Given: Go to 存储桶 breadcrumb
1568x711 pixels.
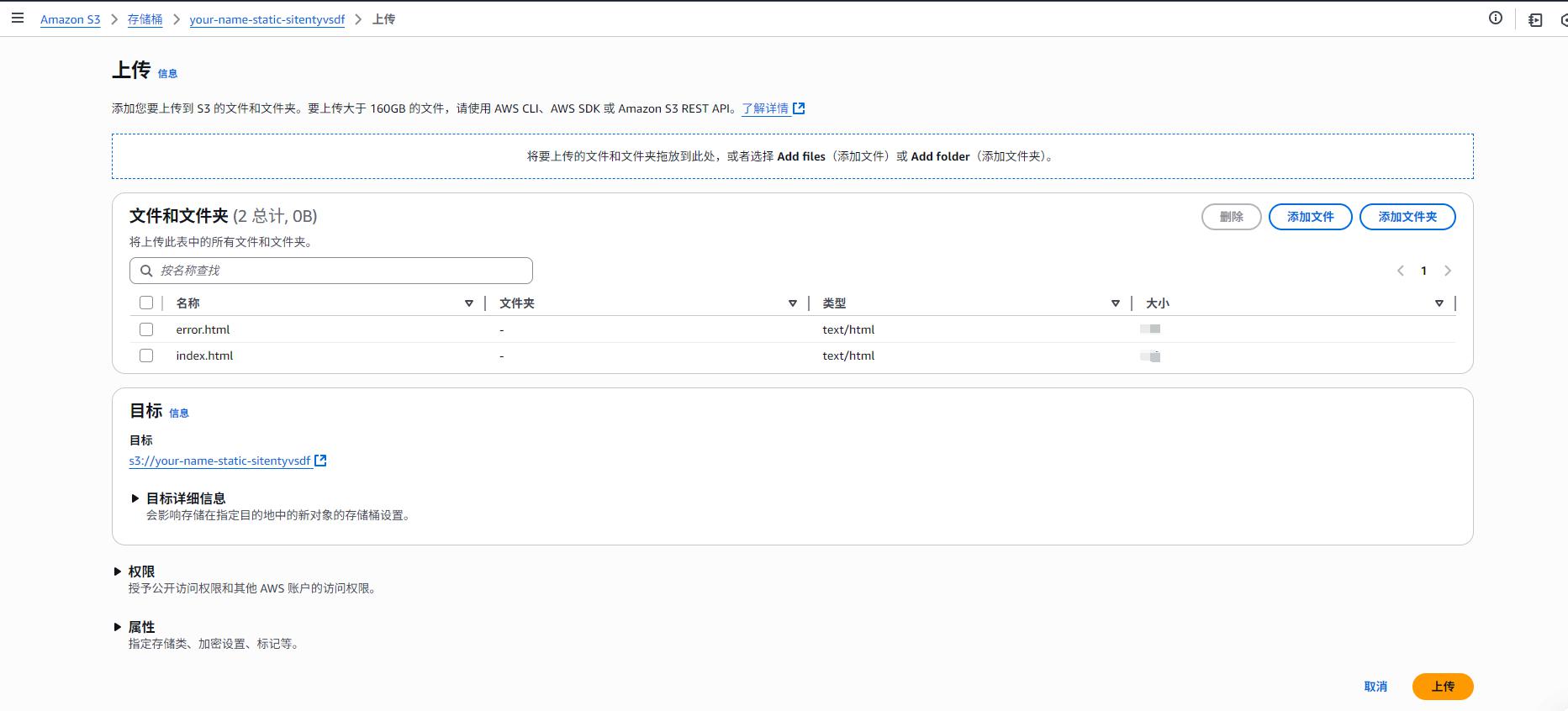Looking at the screenshot, I should [145, 19].
